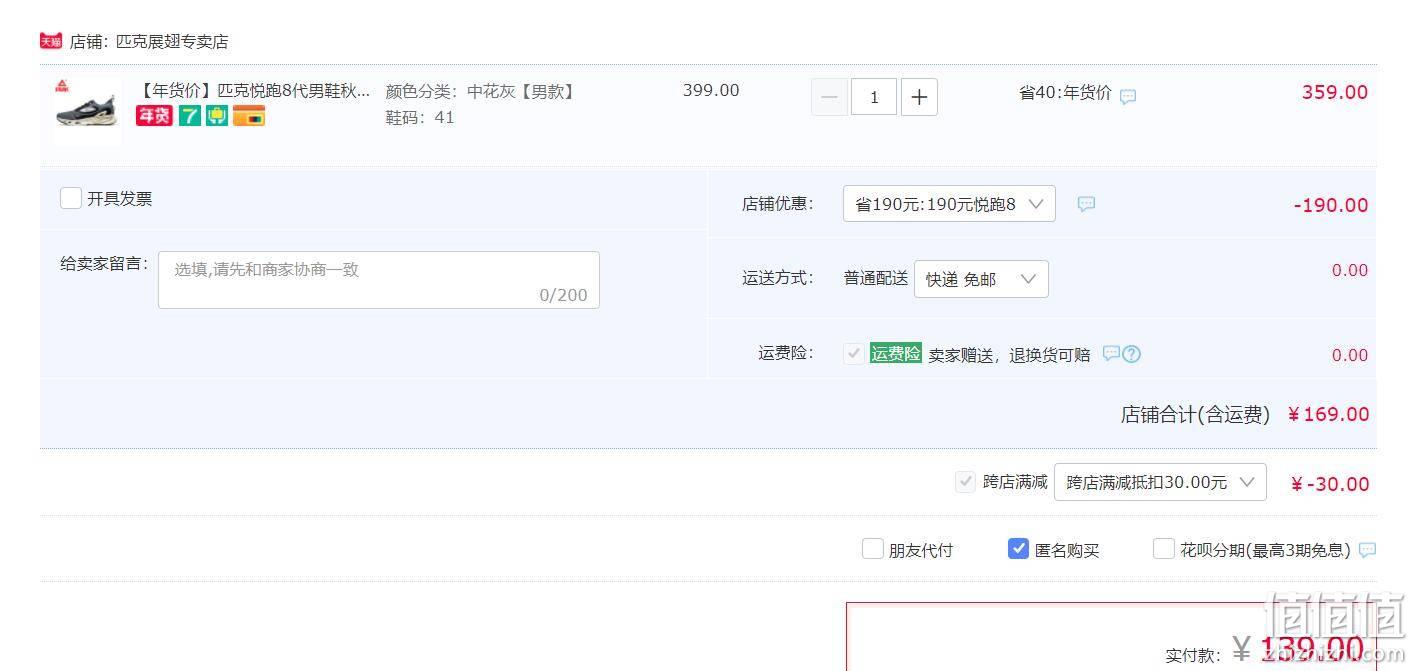Click the 359.00 item subtotal price
This screenshot has width=1414, height=671.
click(x=1334, y=92)
